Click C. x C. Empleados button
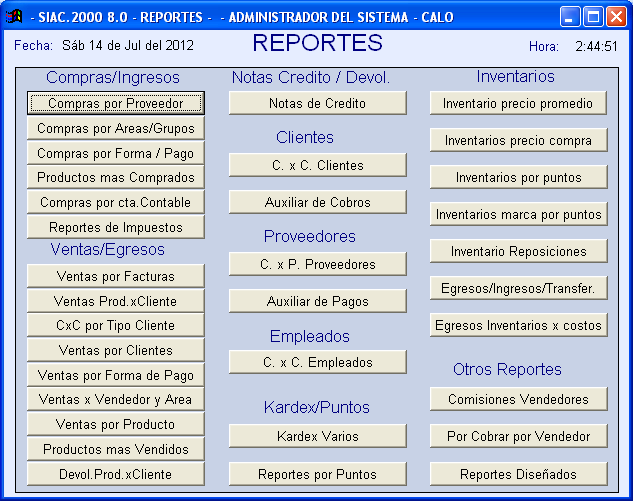 pyautogui.click(x=317, y=363)
